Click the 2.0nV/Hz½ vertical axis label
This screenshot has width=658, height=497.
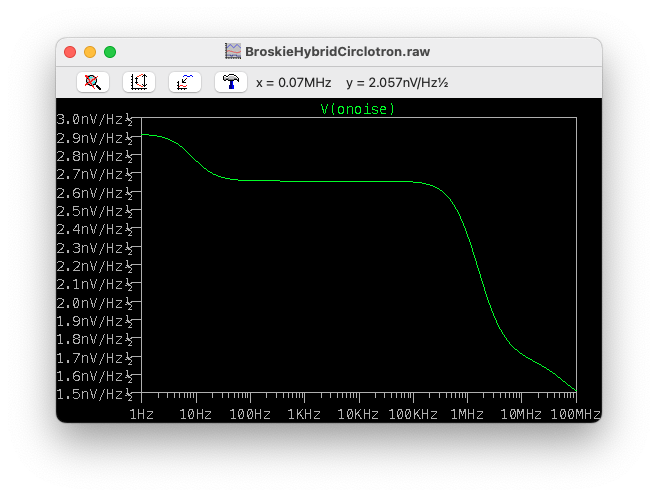(95, 303)
